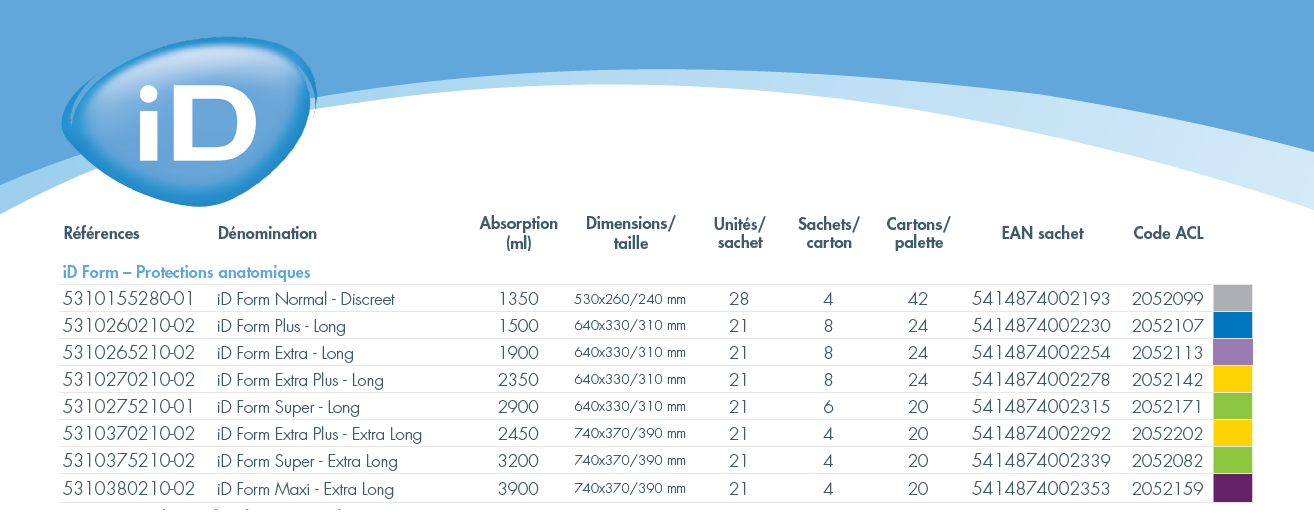
Task: Select reference 5310155280-01
Action: click(x=127, y=299)
